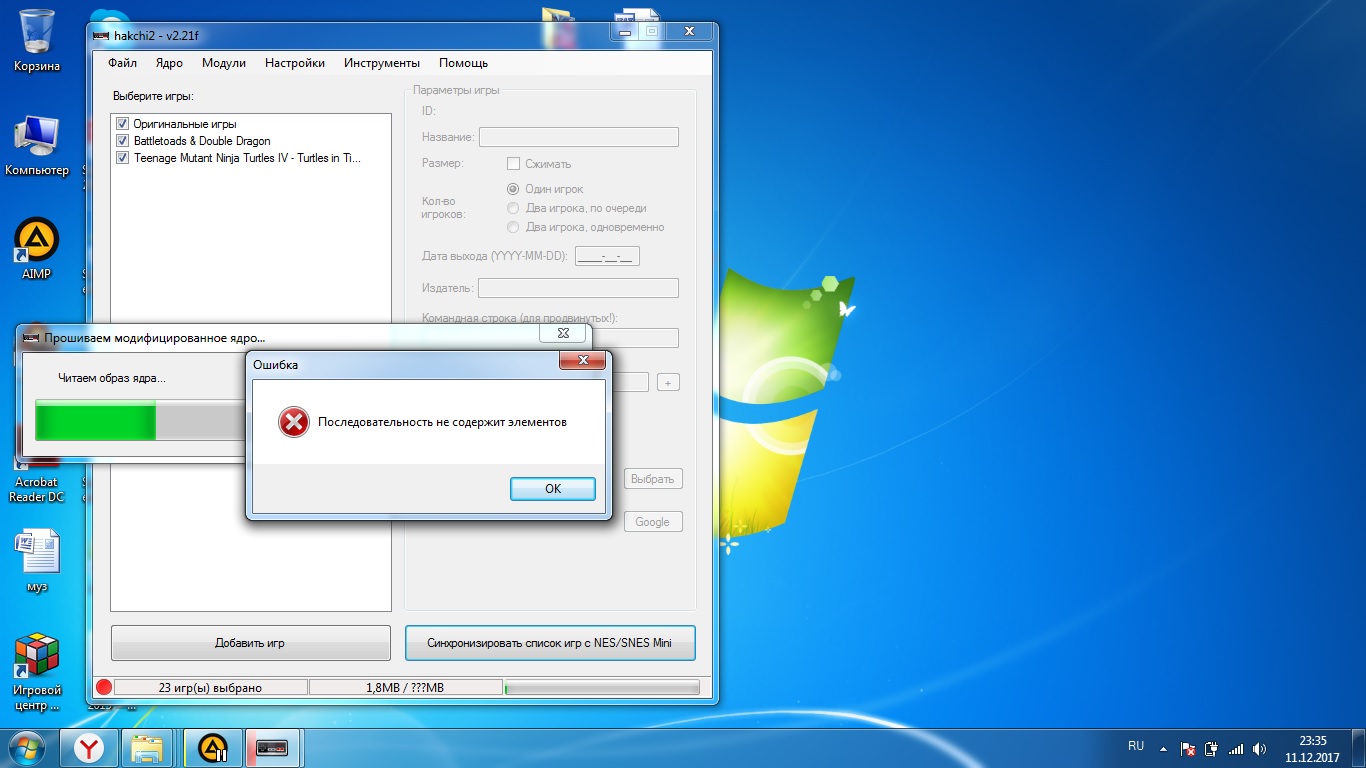Click the Издатель input field
Screen dimensions: 1366x768
point(578,288)
